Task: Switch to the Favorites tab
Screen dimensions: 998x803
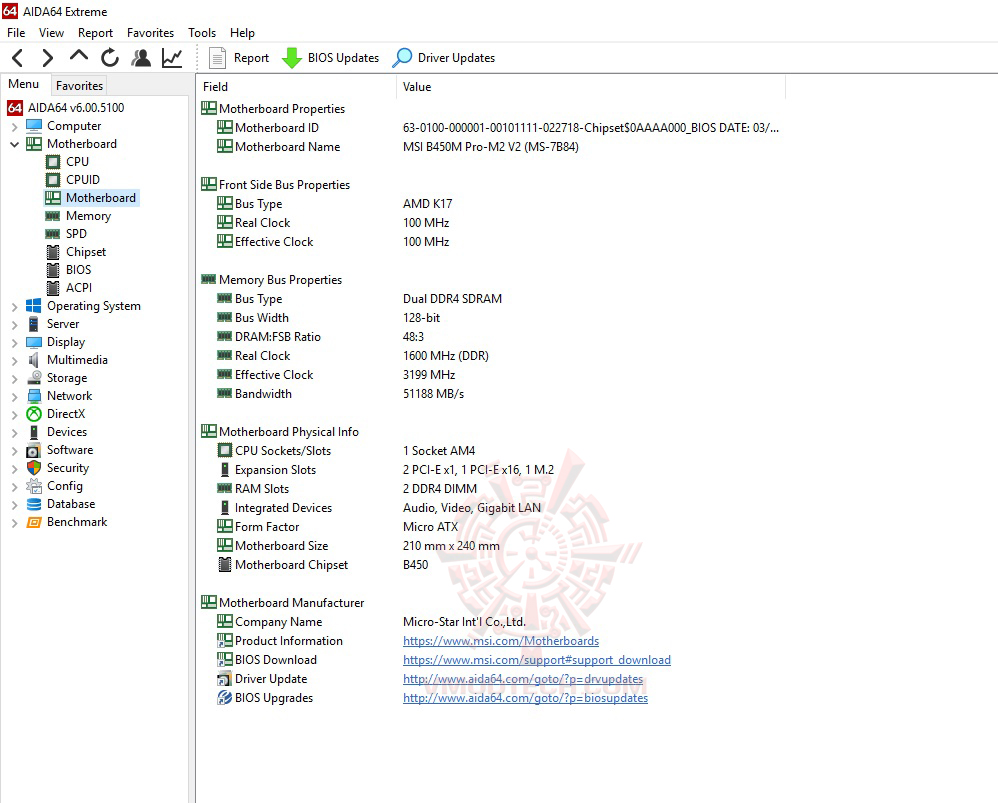Action: tap(78, 85)
